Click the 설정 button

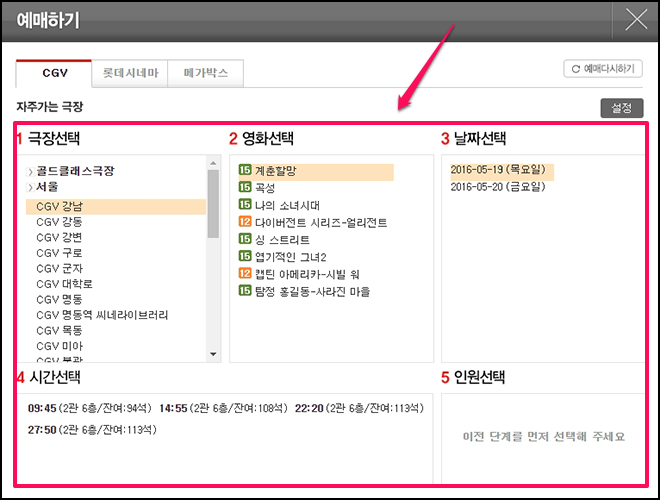pyautogui.click(x=622, y=108)
